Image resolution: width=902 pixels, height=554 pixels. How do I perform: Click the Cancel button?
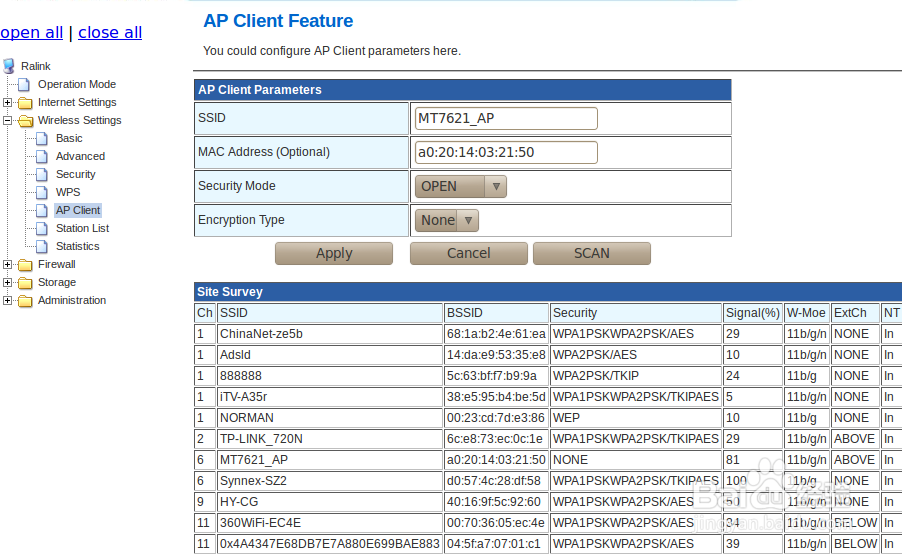[x=468, y=253]
